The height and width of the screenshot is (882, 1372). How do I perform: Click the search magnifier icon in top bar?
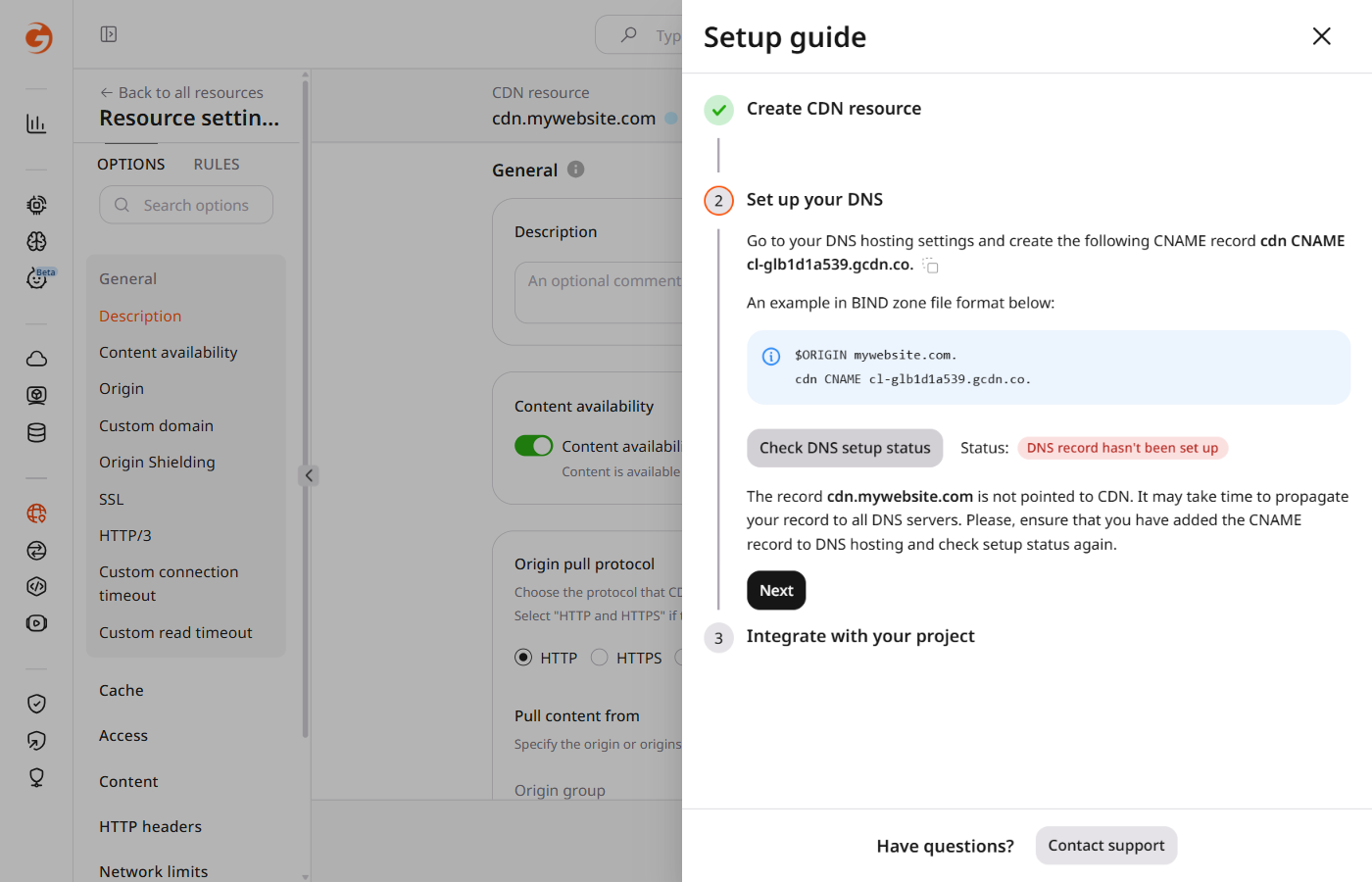coord(629,35)
